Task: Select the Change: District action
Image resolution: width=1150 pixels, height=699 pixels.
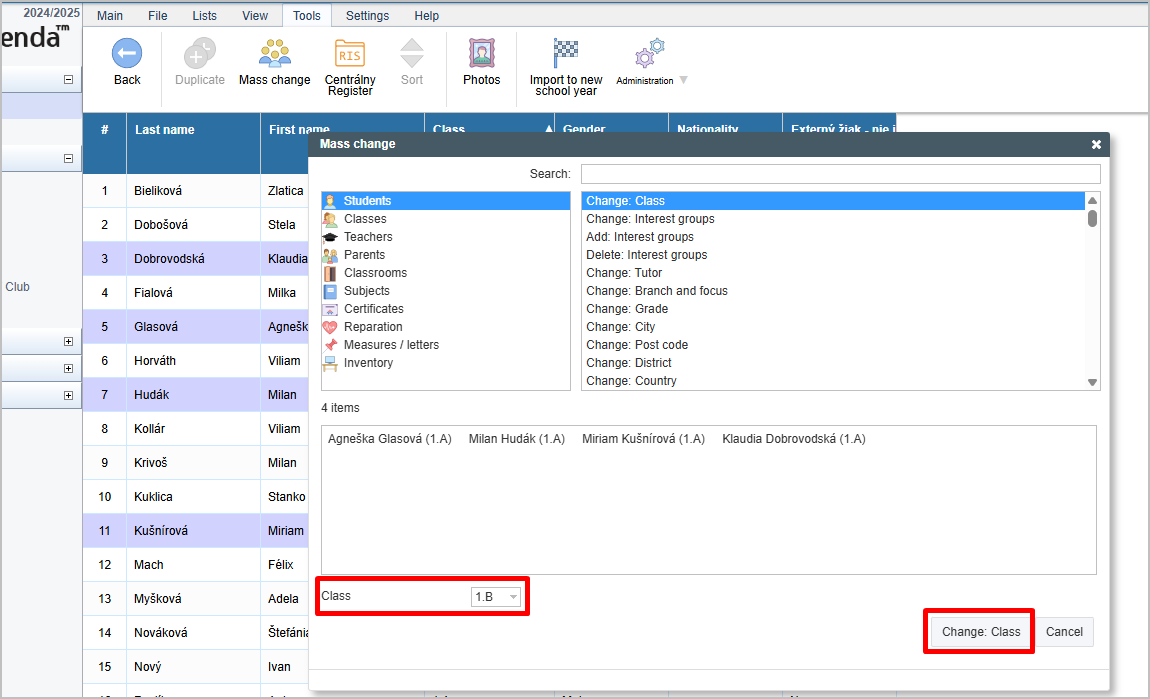Action: [833, 362]
